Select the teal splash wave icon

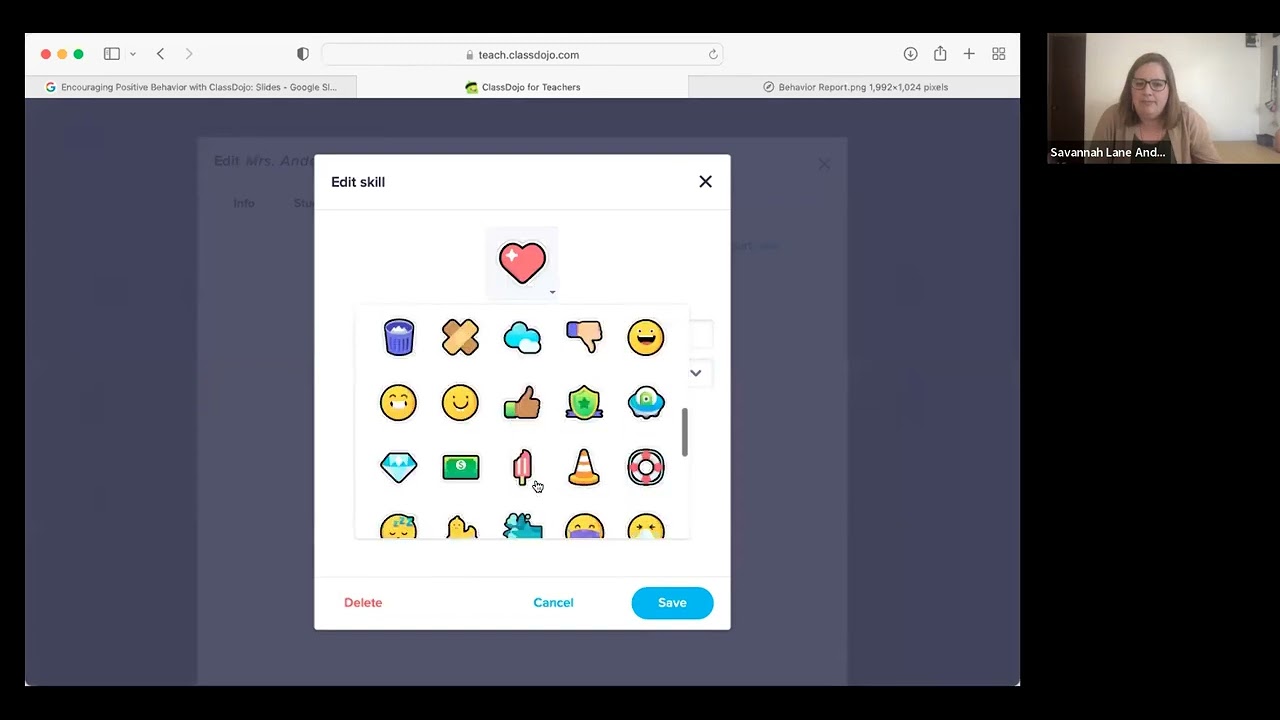point(522,526)
